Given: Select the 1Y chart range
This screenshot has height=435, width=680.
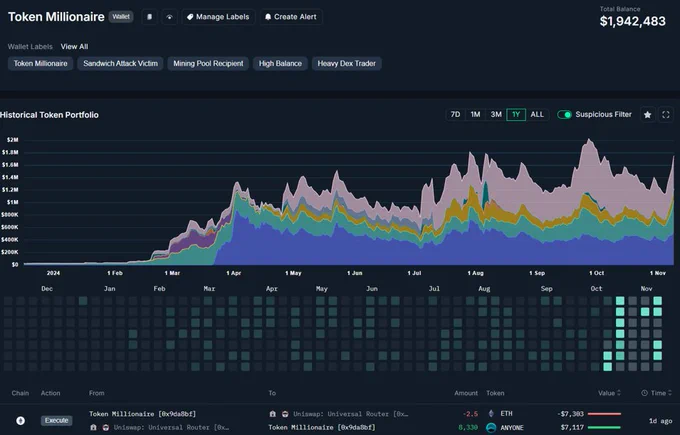Looking at the screenshot, I should (516, 114).
